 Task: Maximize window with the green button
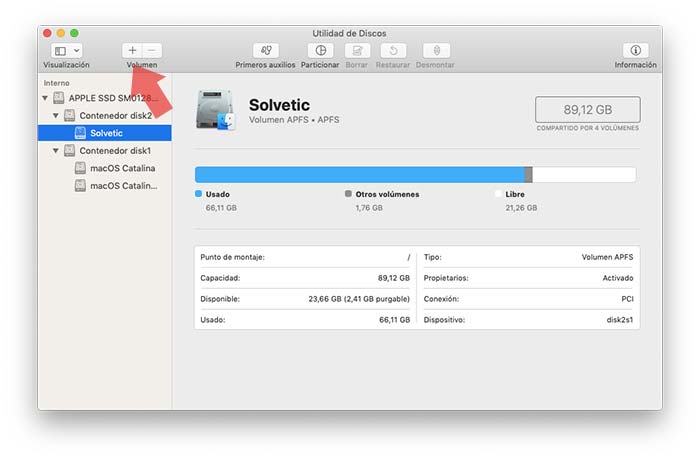click(75, 33)
